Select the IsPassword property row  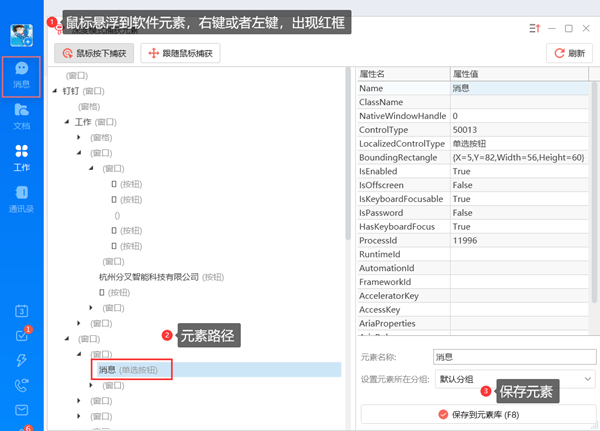click(473, 212)
